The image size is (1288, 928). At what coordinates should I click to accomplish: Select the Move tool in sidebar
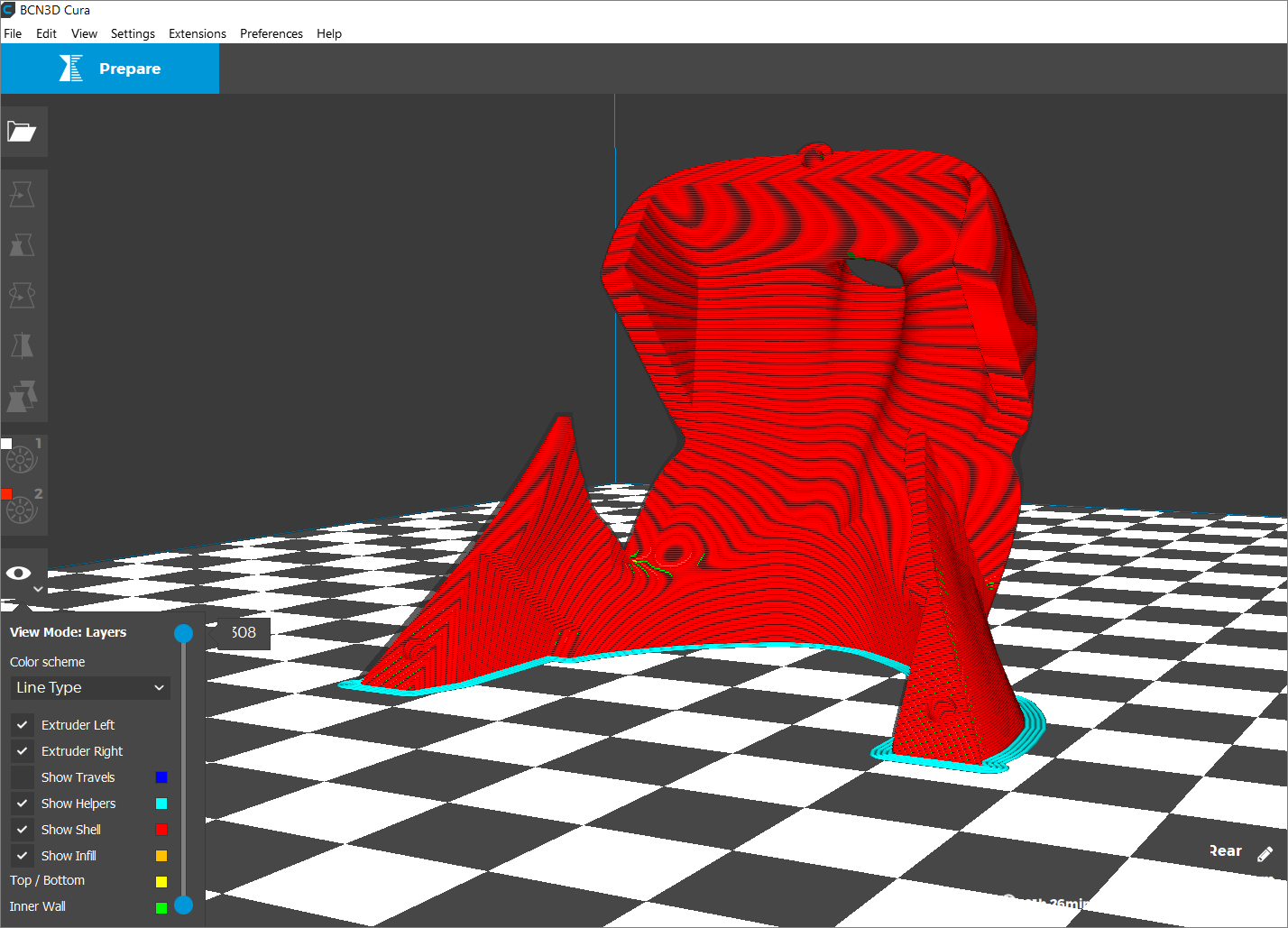pos(22,194)
